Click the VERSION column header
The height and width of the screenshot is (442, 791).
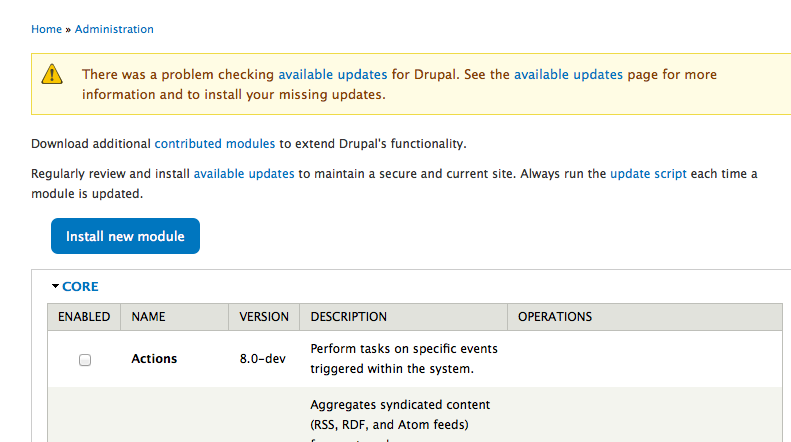pos(264,317)
